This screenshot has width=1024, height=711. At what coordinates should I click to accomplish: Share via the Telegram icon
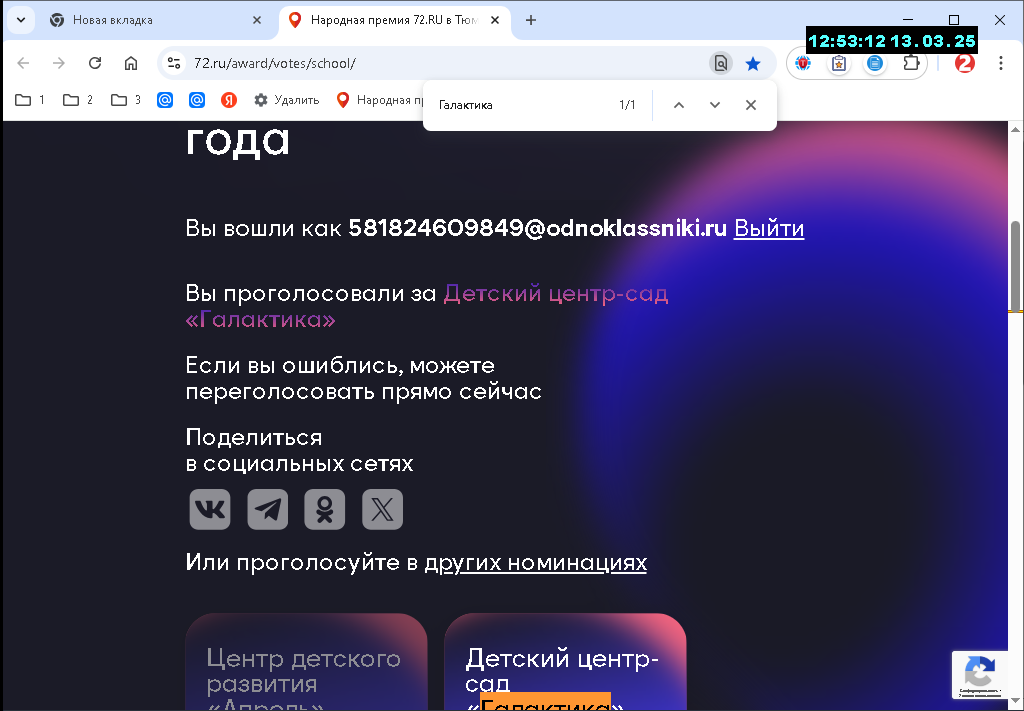point(267,509)
